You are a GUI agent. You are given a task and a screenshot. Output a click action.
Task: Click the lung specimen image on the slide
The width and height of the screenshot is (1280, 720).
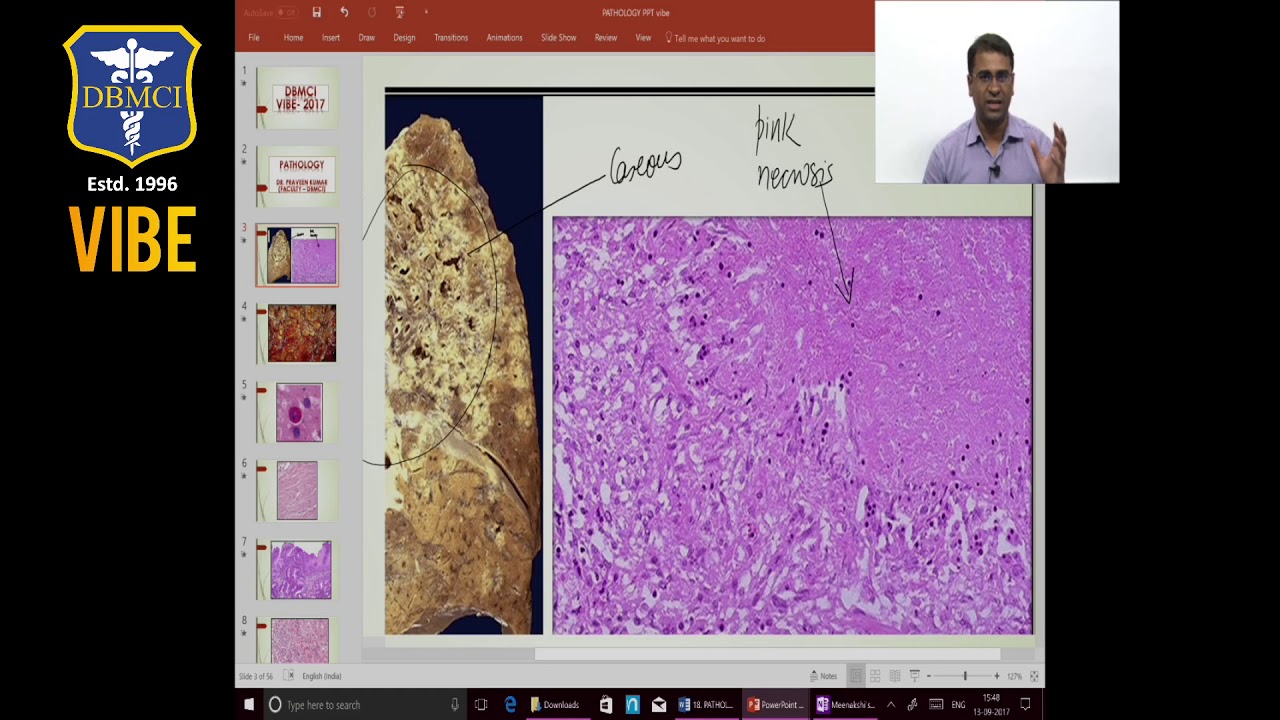[x=463, y=364]
